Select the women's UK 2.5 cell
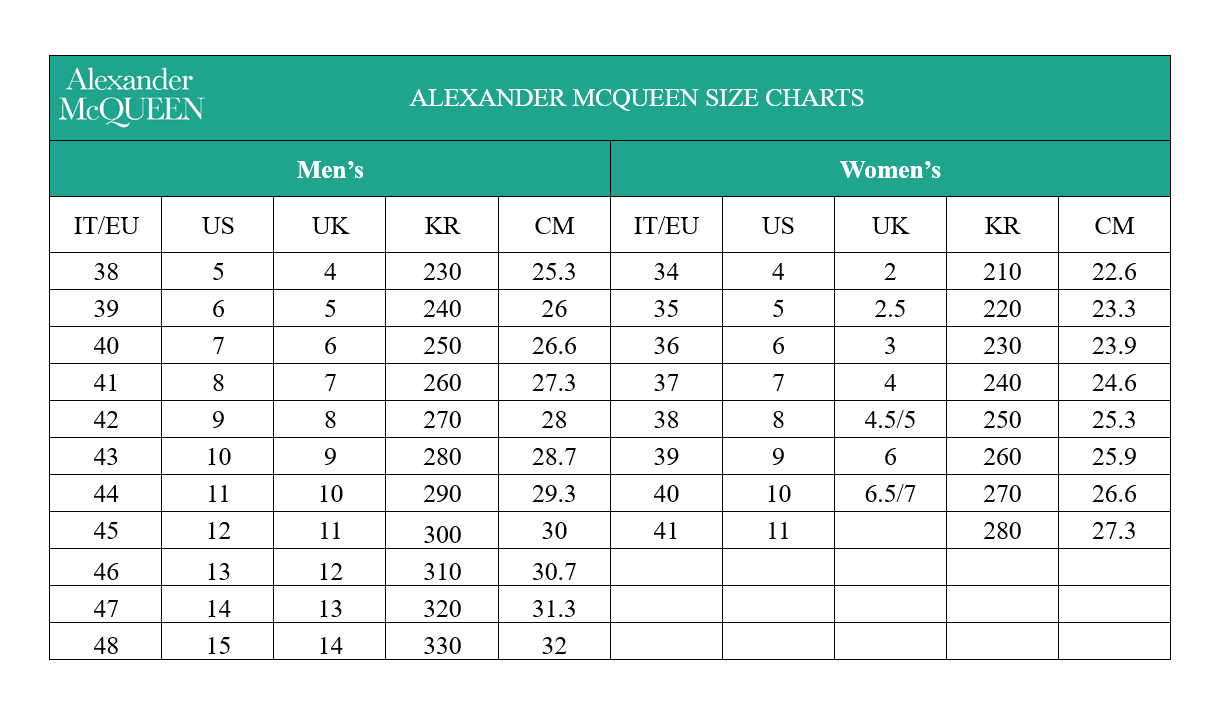The image size is (1220, 710). 890,309
